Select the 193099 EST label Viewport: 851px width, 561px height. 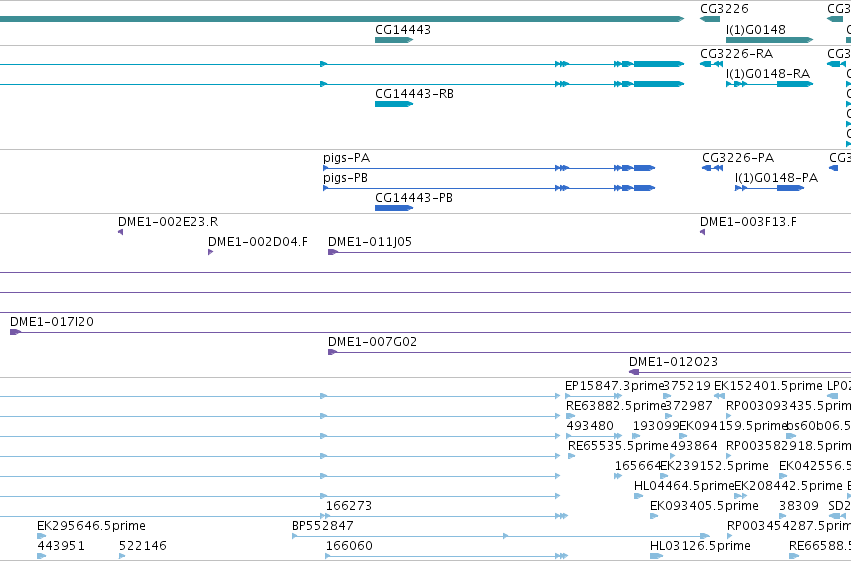(656, 426)
